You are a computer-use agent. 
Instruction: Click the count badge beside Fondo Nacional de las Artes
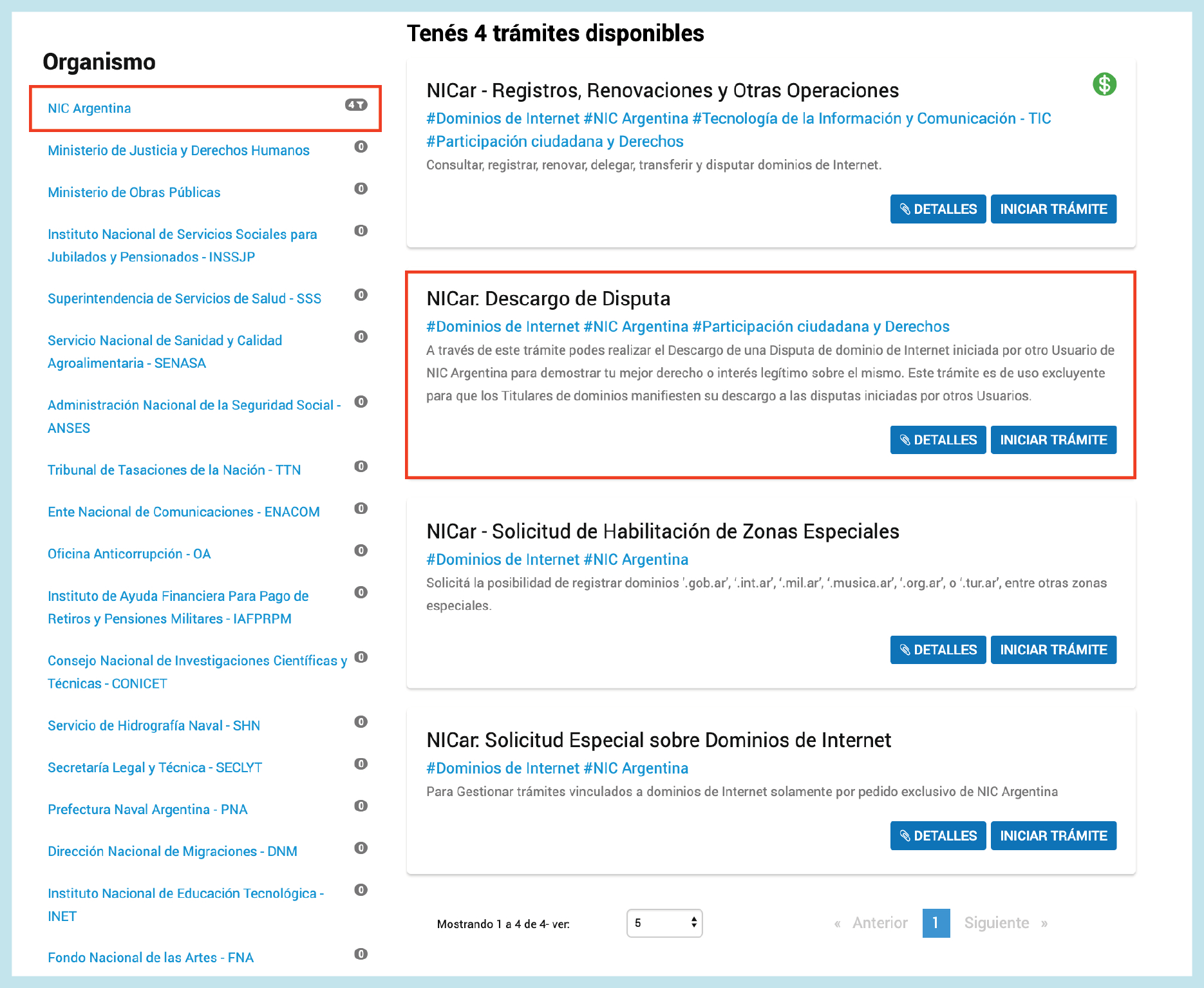tap(361, 954)
